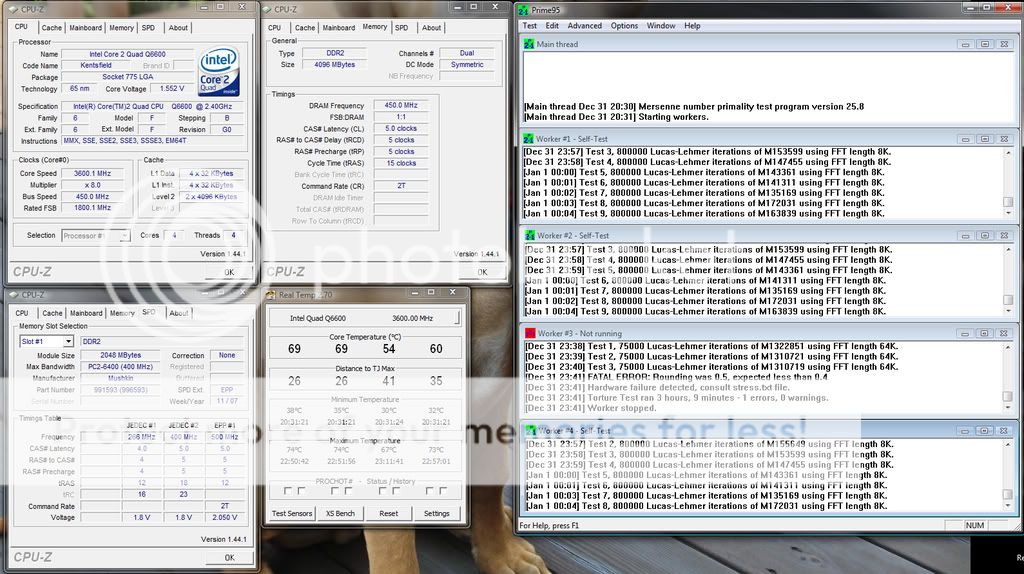Click the FATAL ERROR line in Worker #3
Viewport: 1024px width, 574px height.
coord(676,377)
